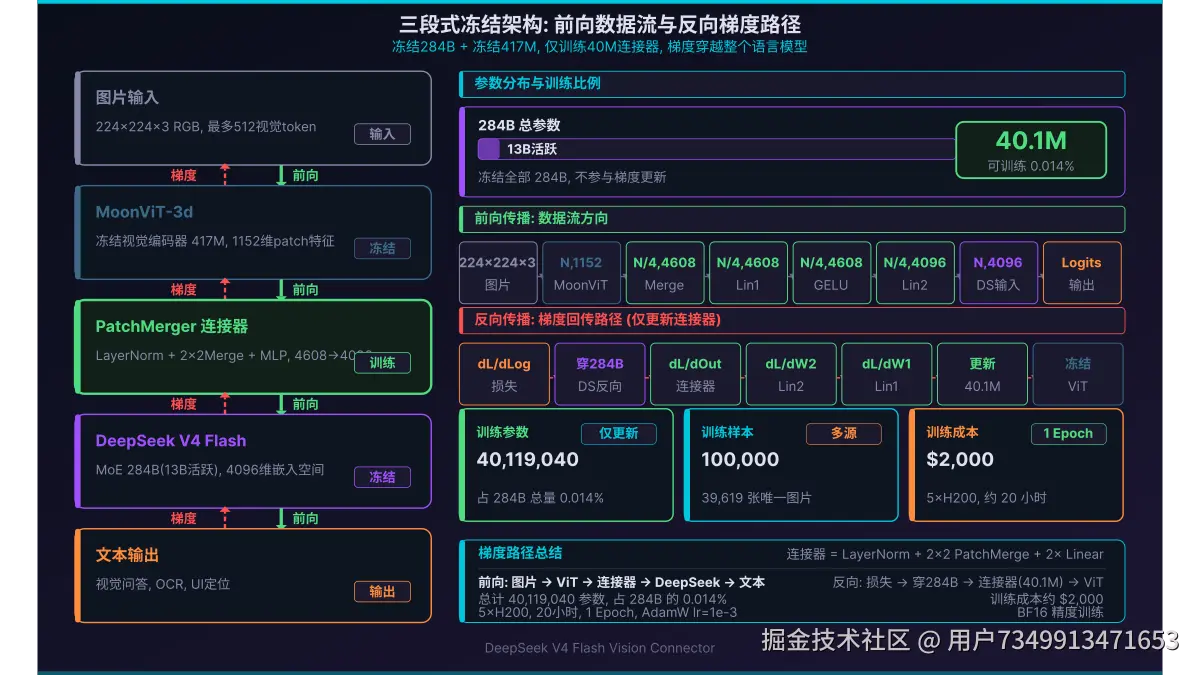Click MoE 284B(13B活跃) description text
Viewport: 1200px width, 675px height.
pyautogui.click(x=209, y=470)
